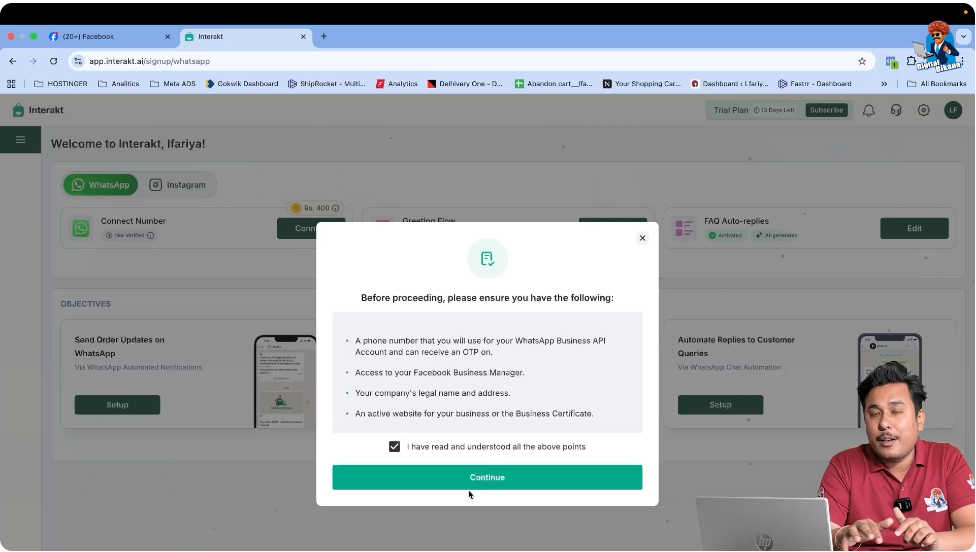This screenshot has height=552, width=976.
Task: Click the macOS green fullscreen window button
Action: click(34, 37)
